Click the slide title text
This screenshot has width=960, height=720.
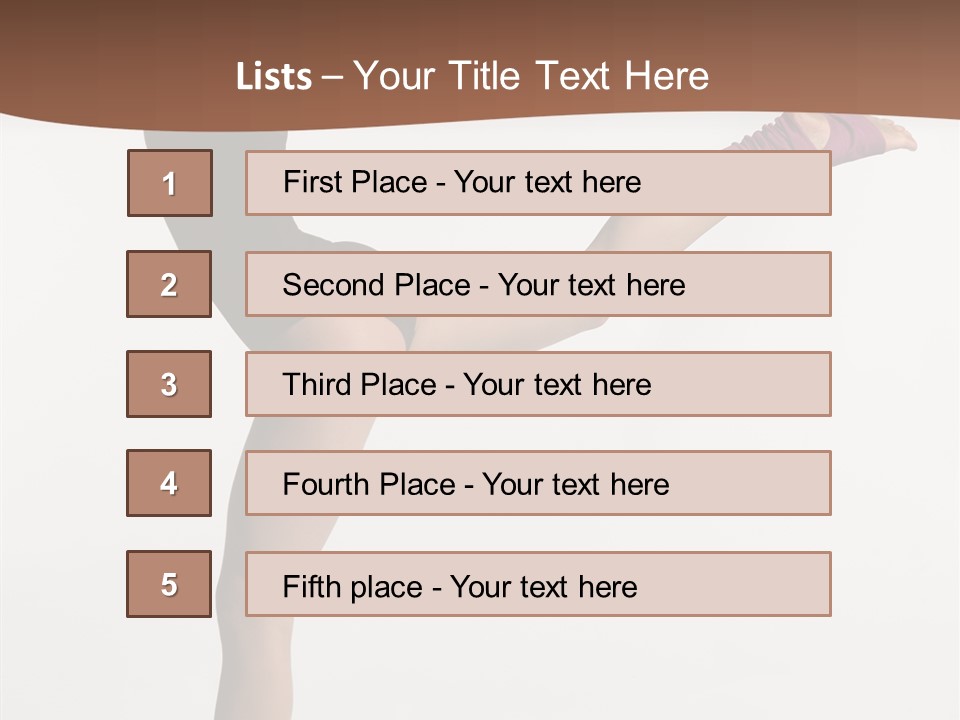(x=472, y=76)
